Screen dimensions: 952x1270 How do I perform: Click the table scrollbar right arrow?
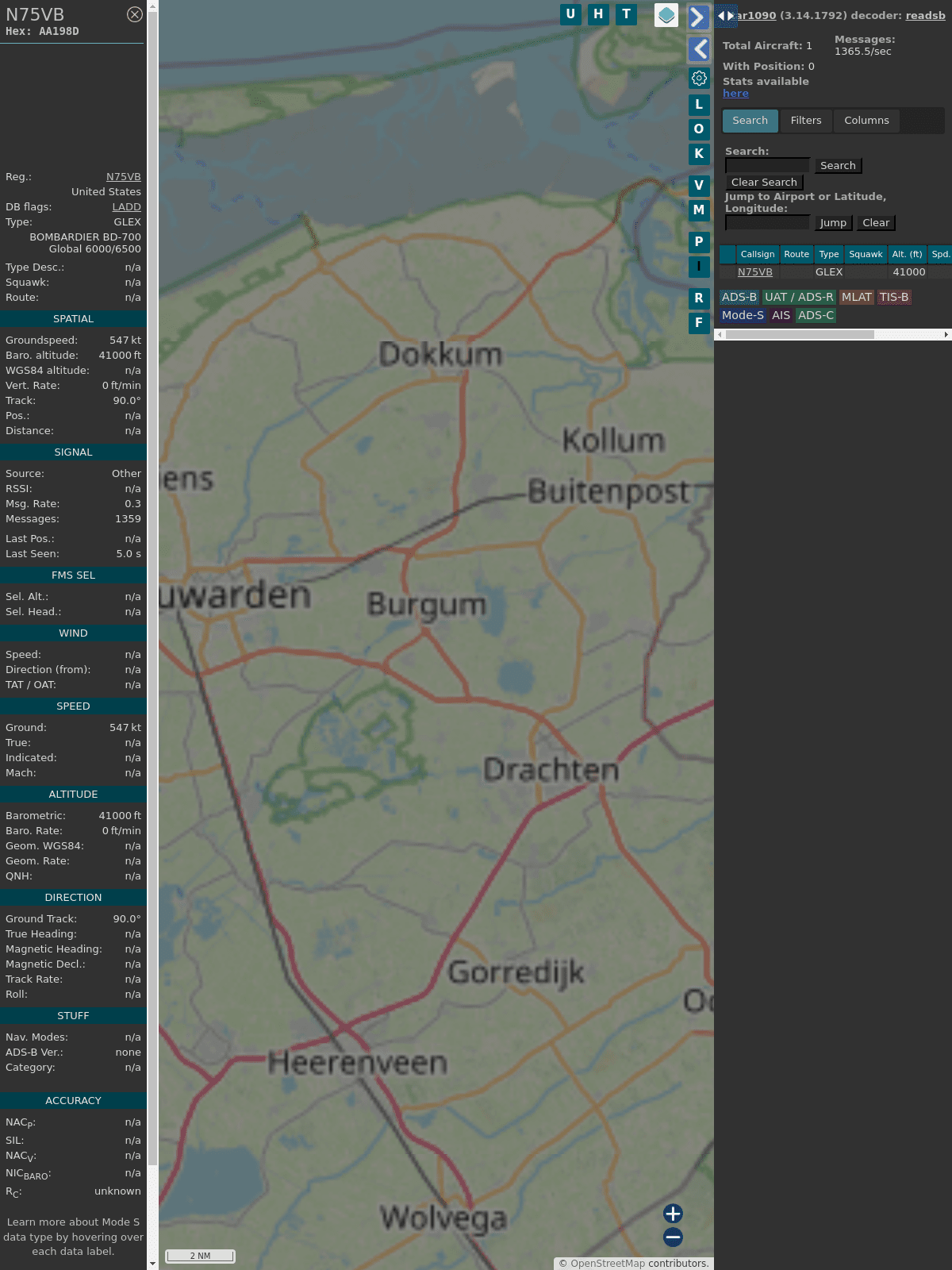point(946,335)
